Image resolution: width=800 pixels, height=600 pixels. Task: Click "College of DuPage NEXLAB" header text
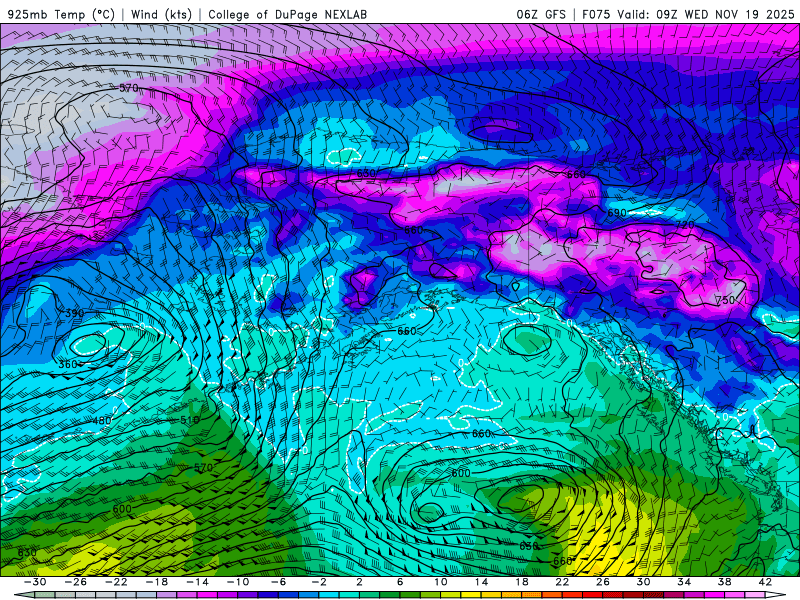[287, 14]
